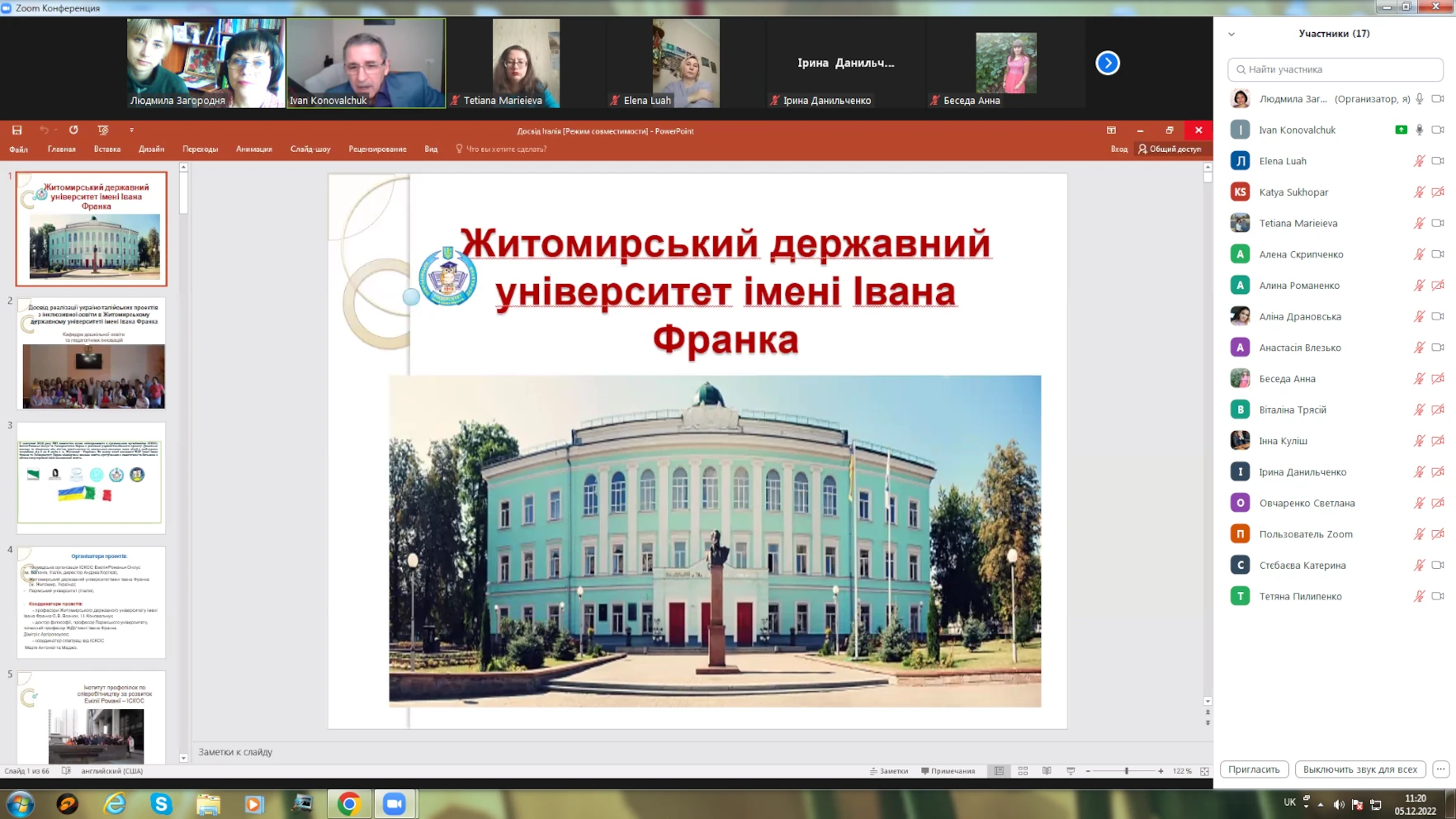Toggle Katya Sukhopar's muted microphone icon
The image size is (1456, 819).
pos(1420,192)
